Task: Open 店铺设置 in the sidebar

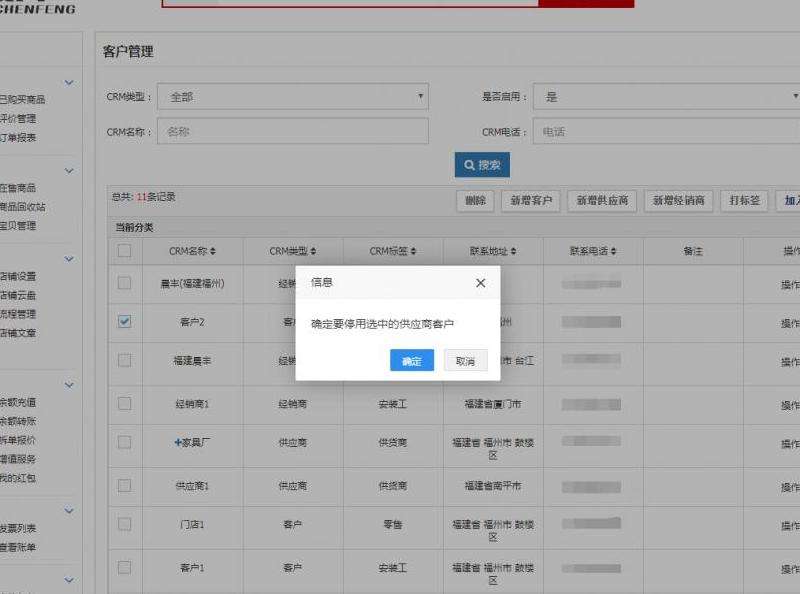Action: click(18, 276)
